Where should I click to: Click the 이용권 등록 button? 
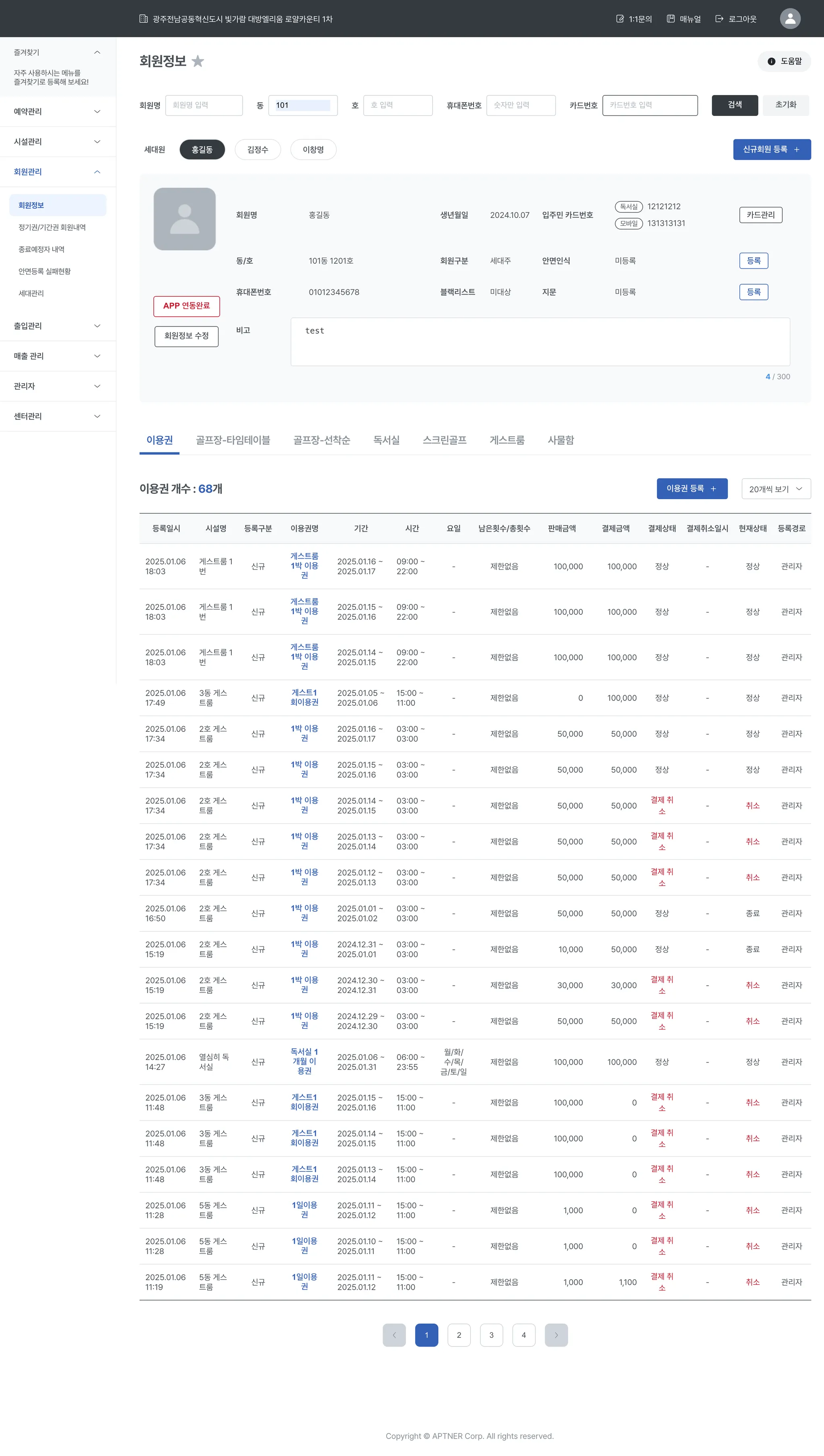tap(692, 489)
